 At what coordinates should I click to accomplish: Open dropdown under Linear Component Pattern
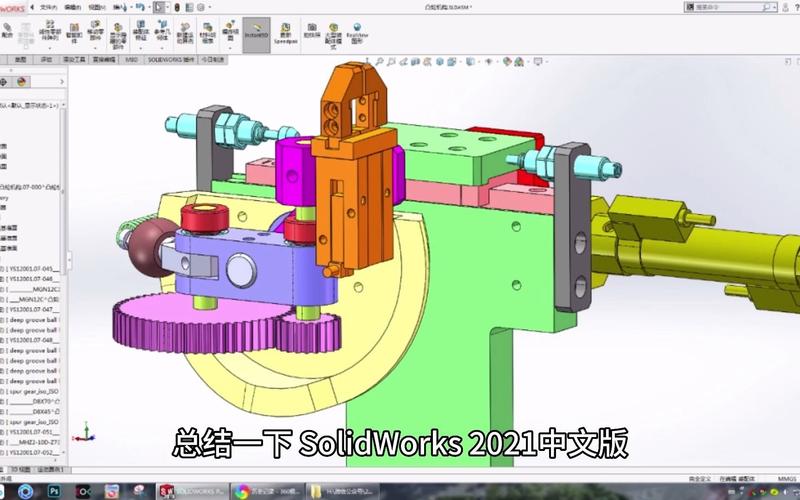tap(49, 48)
